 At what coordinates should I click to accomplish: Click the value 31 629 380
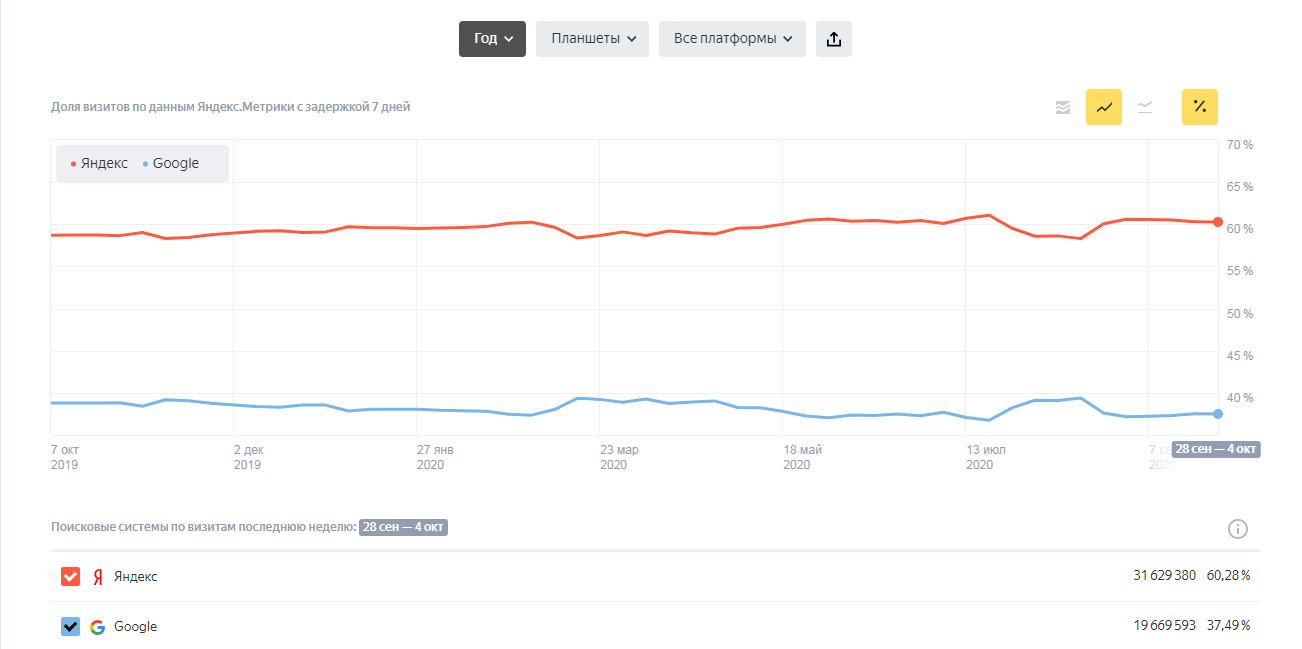point(1164,576)
